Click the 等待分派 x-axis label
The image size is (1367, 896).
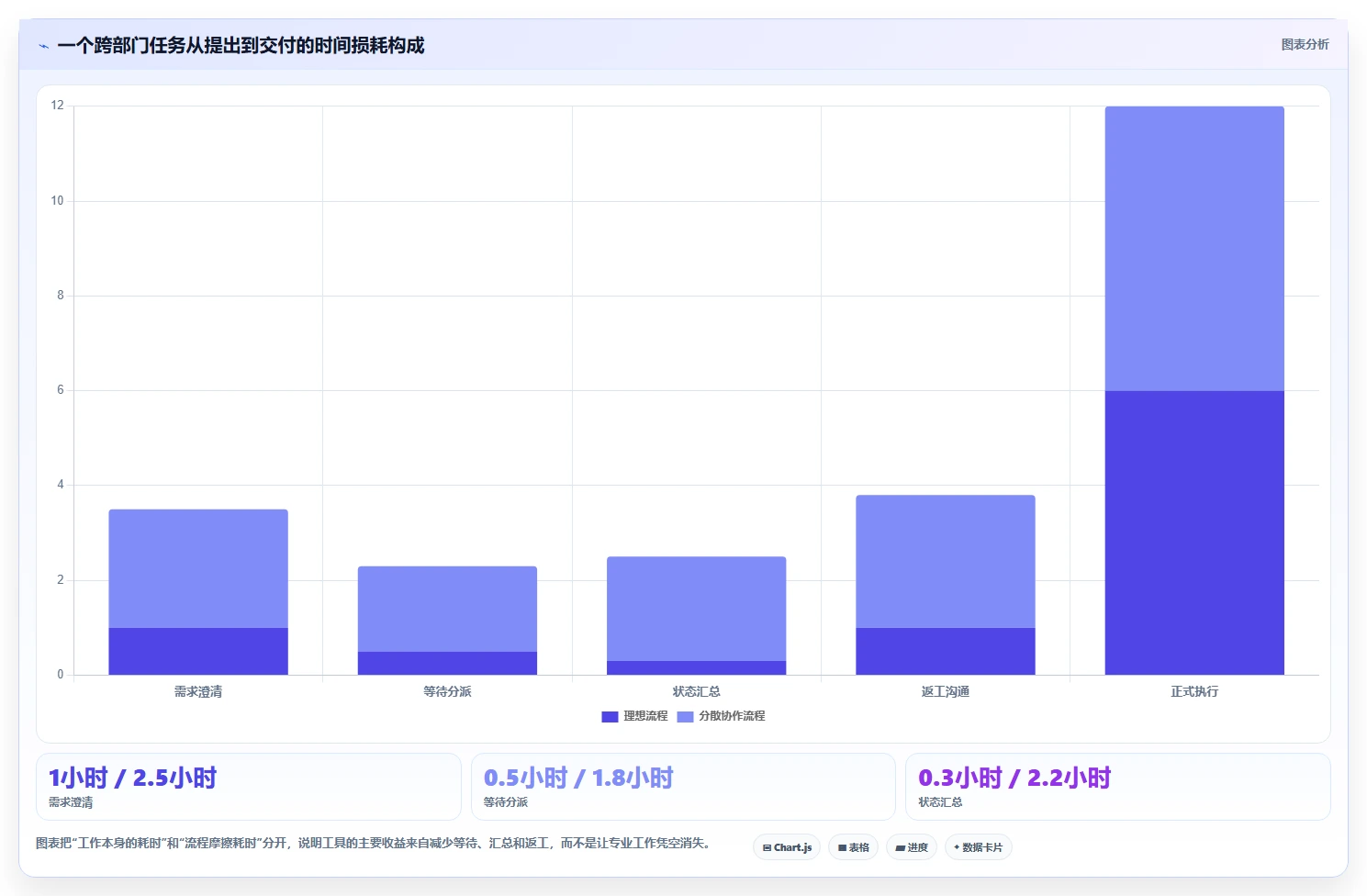(447, 691)
